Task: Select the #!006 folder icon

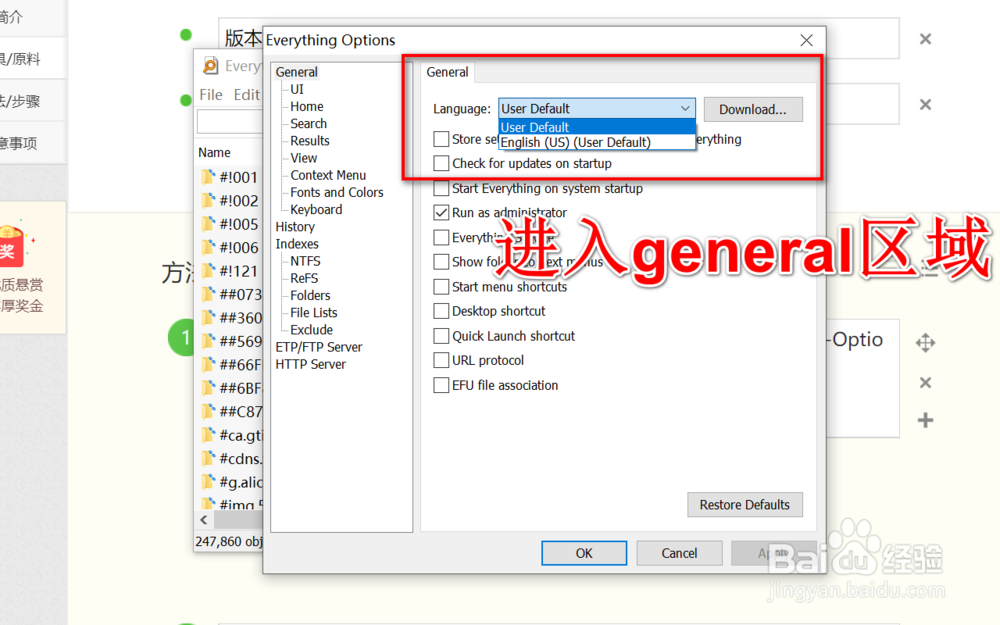Action: coord(208,247)
